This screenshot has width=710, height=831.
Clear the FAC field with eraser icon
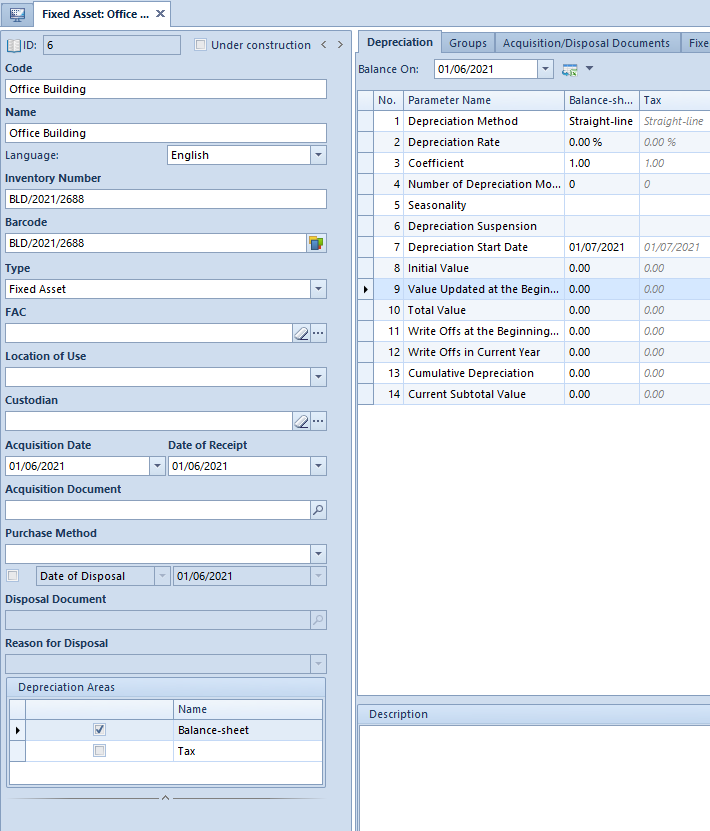(x=301, y=333)
